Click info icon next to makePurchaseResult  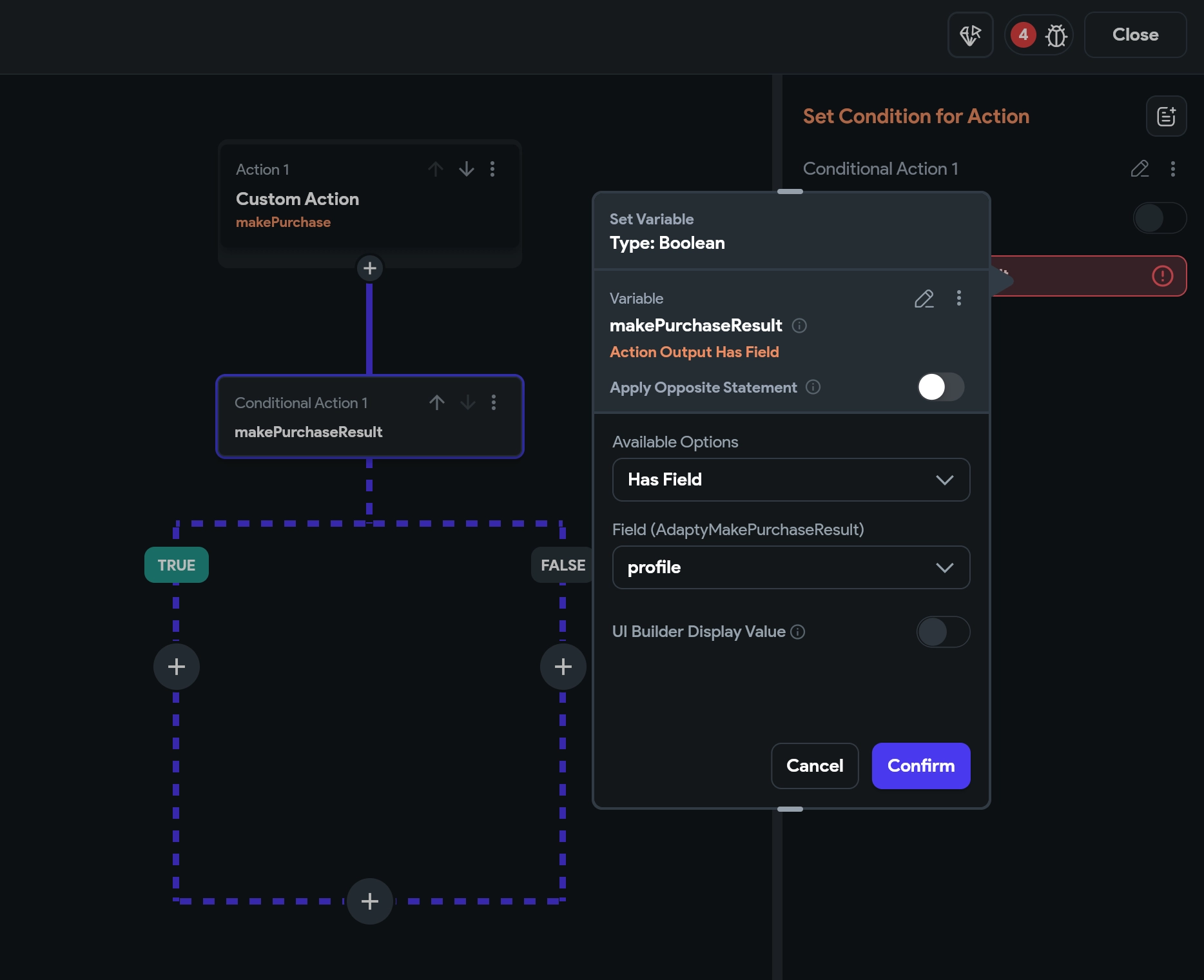point(799,326)
